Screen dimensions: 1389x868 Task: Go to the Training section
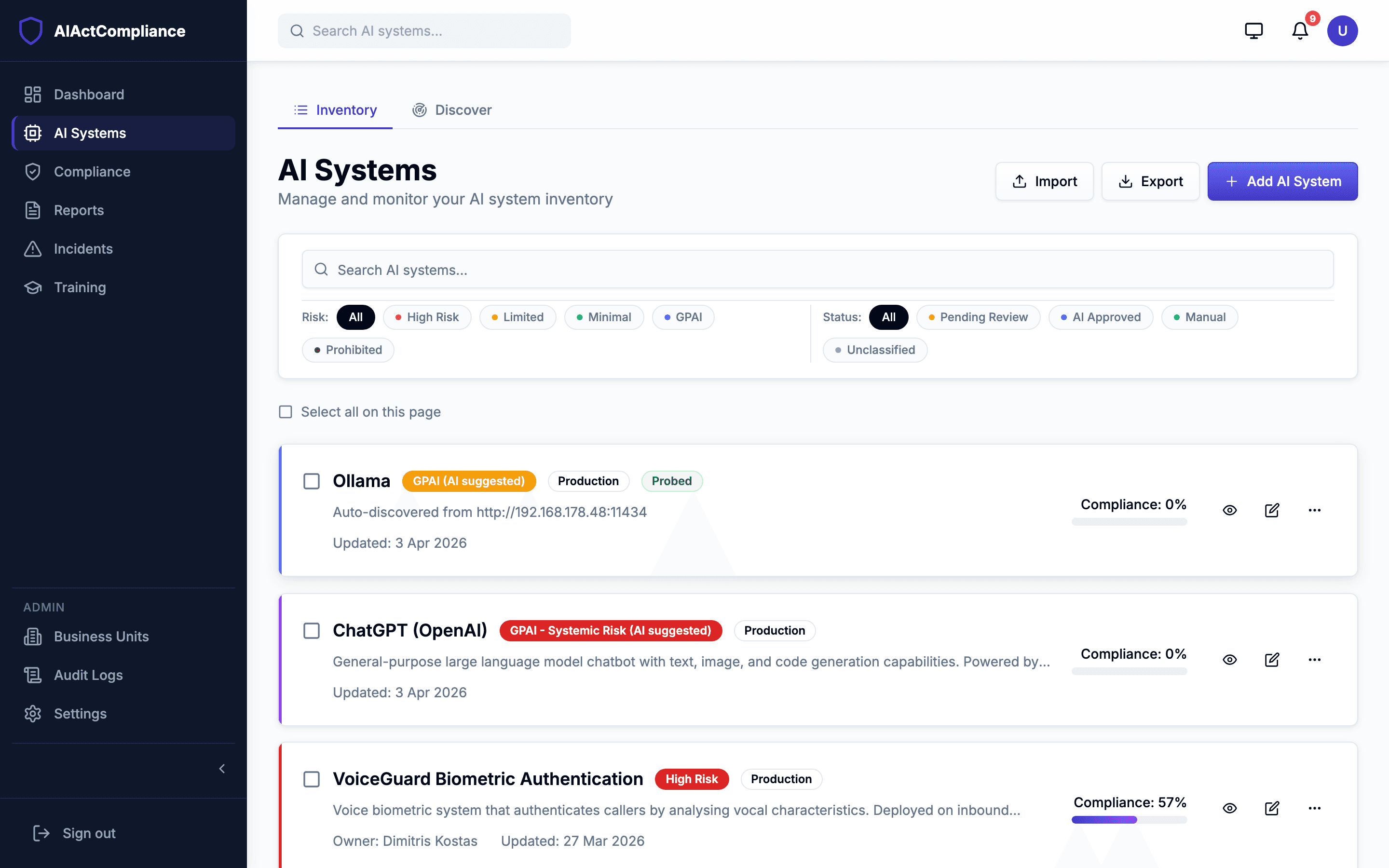(x=80, y=287)
